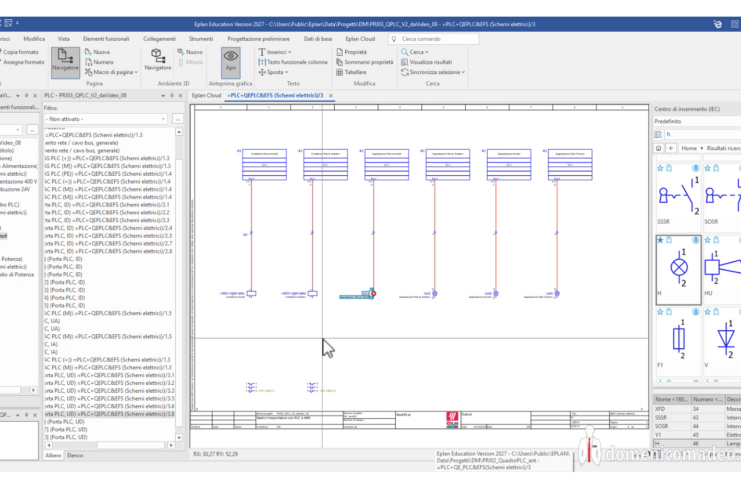Open the Ambiente 3D Navigatore
This screenshot has width=741, height=486.
coord(158,60)
